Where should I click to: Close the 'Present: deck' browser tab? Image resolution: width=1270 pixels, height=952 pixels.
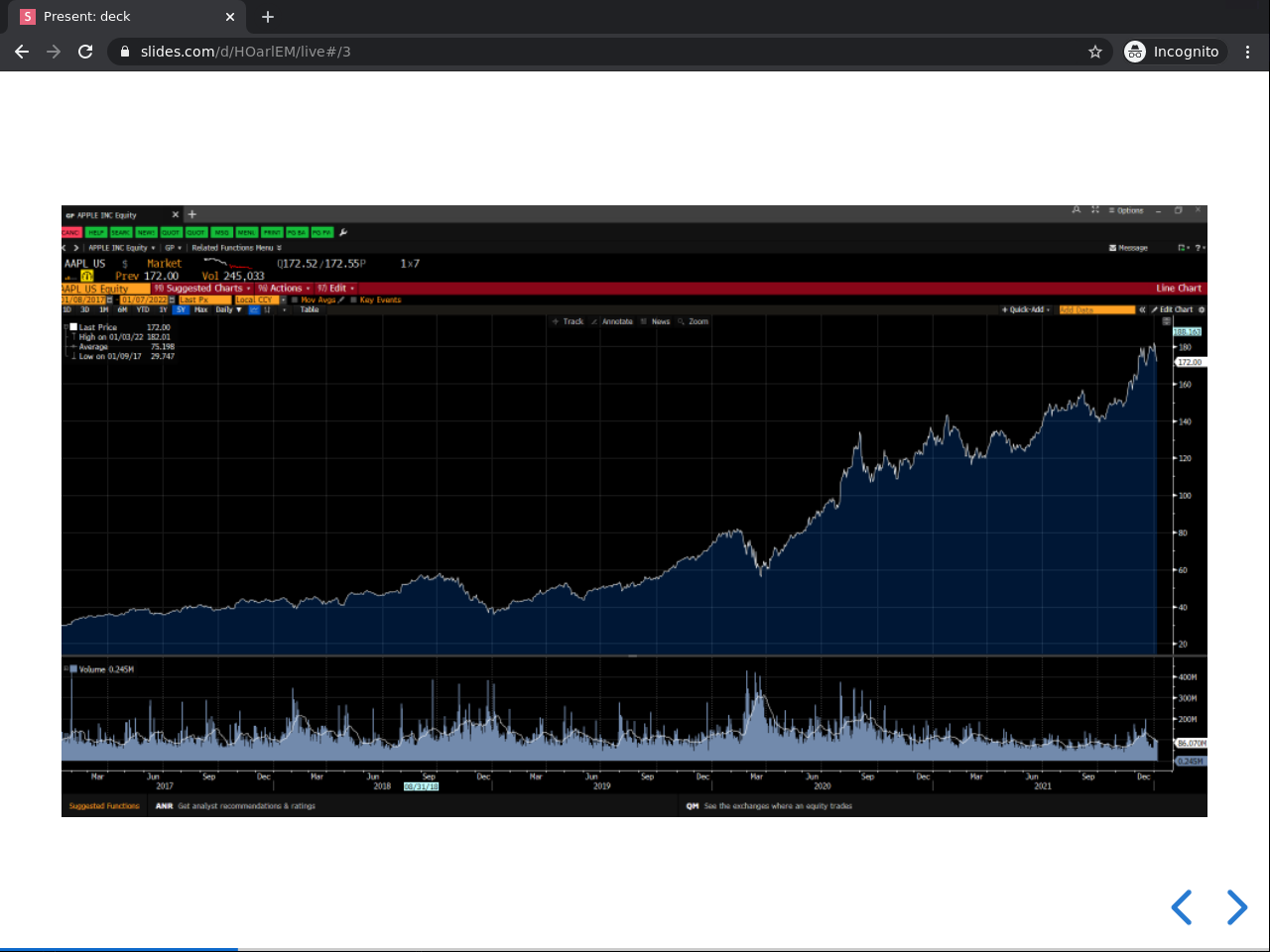click(x=230, y=17)
